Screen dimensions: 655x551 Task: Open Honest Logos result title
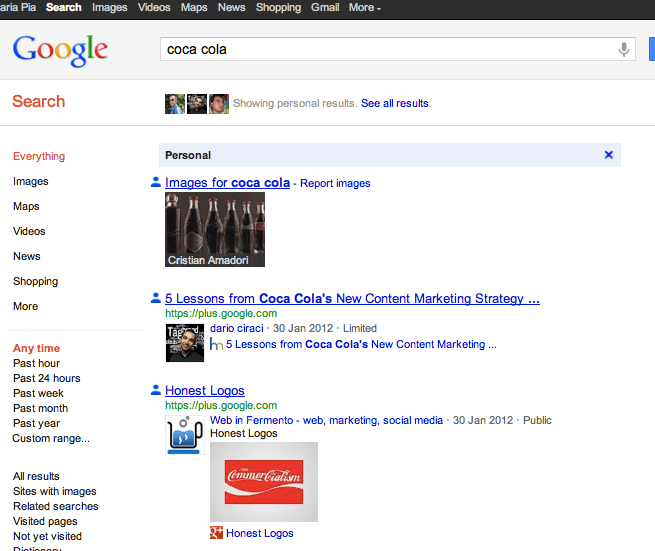tap(205, 390)
